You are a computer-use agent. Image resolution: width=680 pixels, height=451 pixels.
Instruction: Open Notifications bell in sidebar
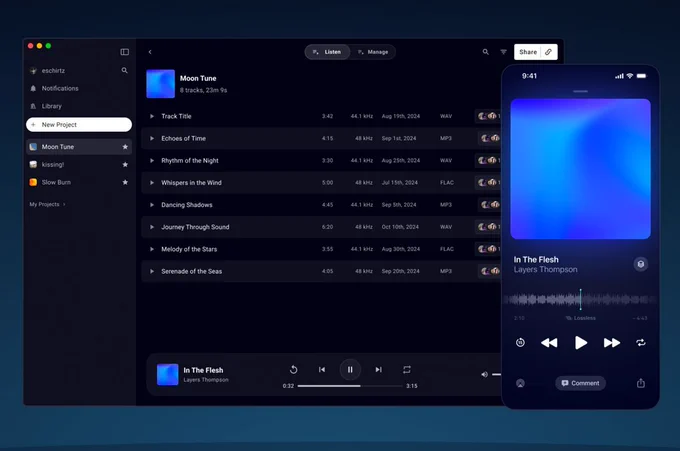[x=33, y=88]
